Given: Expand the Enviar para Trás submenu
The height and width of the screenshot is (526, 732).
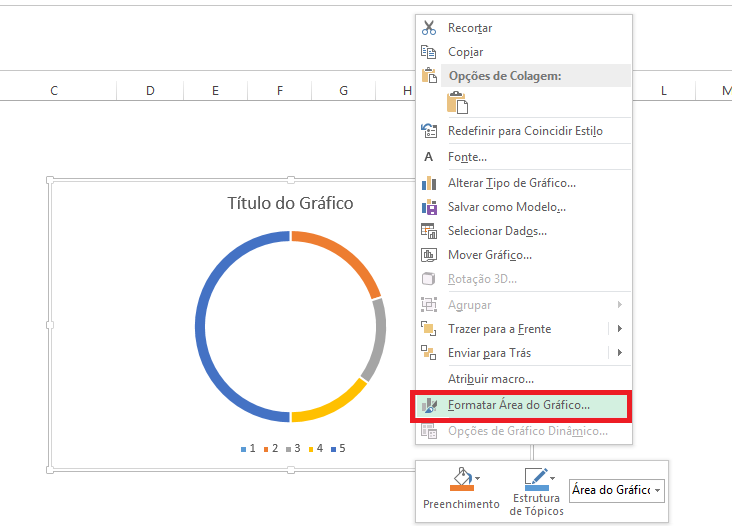Looking at the screenshot, I should [x=620, y=353].
